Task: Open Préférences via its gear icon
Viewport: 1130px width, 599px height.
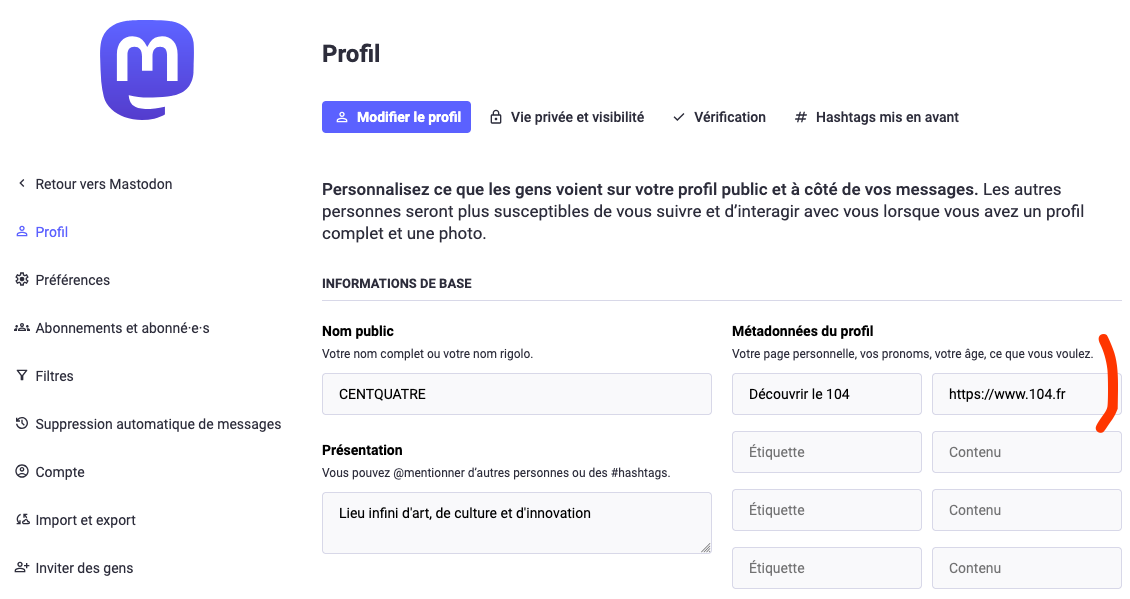Action: click(x=22, y=280)
